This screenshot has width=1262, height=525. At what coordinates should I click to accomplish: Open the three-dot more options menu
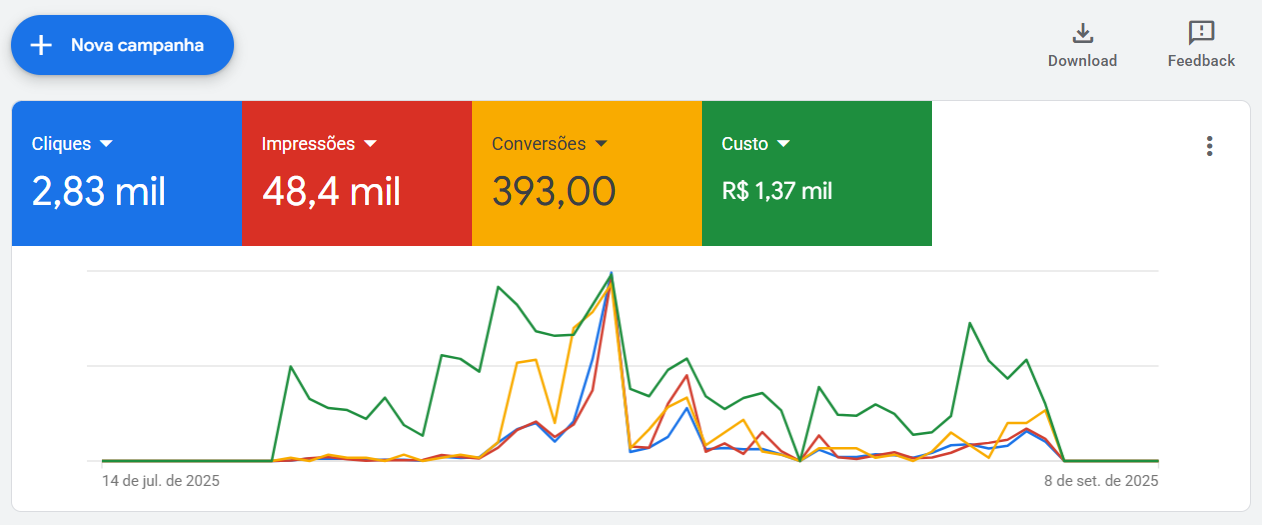[1209, 146]
